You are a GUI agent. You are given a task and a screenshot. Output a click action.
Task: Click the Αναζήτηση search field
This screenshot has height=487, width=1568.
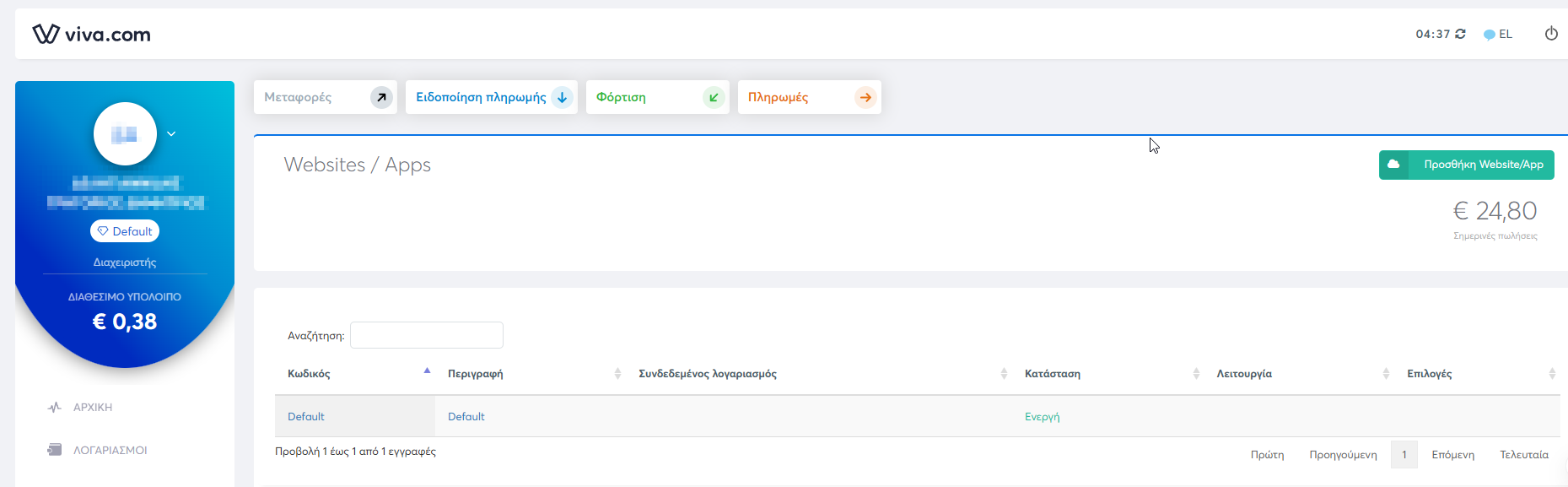426,335
